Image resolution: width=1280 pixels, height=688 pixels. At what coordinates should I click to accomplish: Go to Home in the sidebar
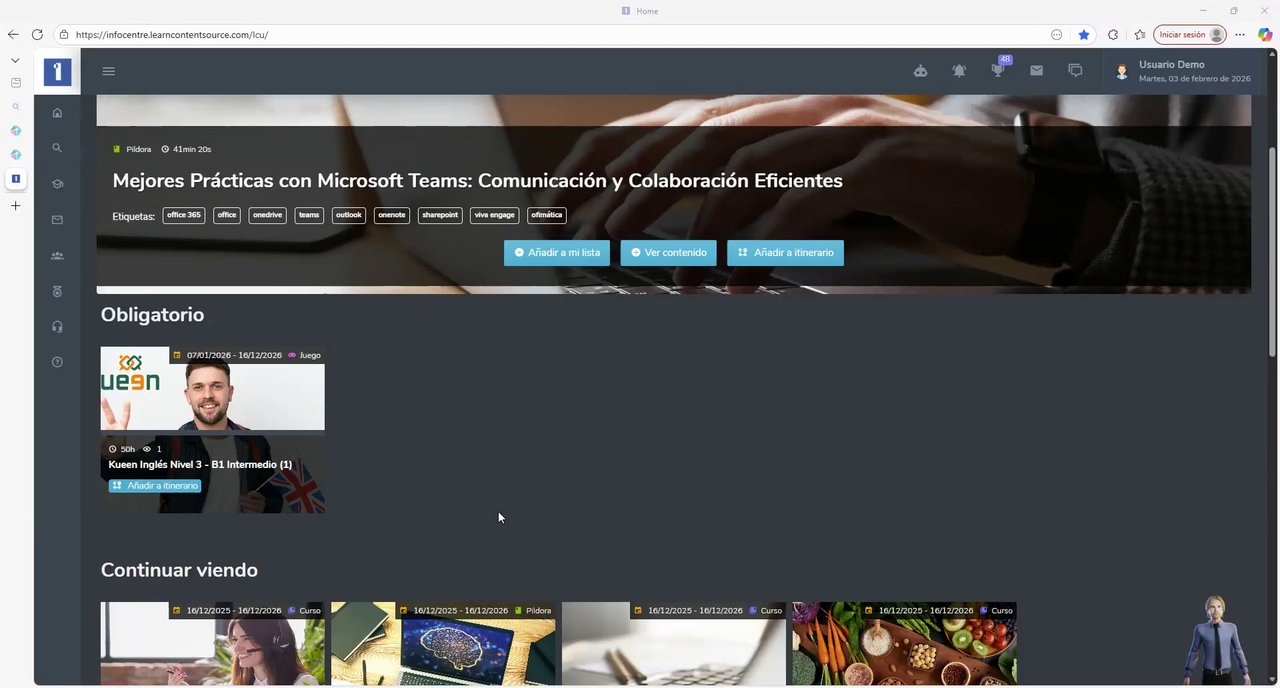click(57, 113)
